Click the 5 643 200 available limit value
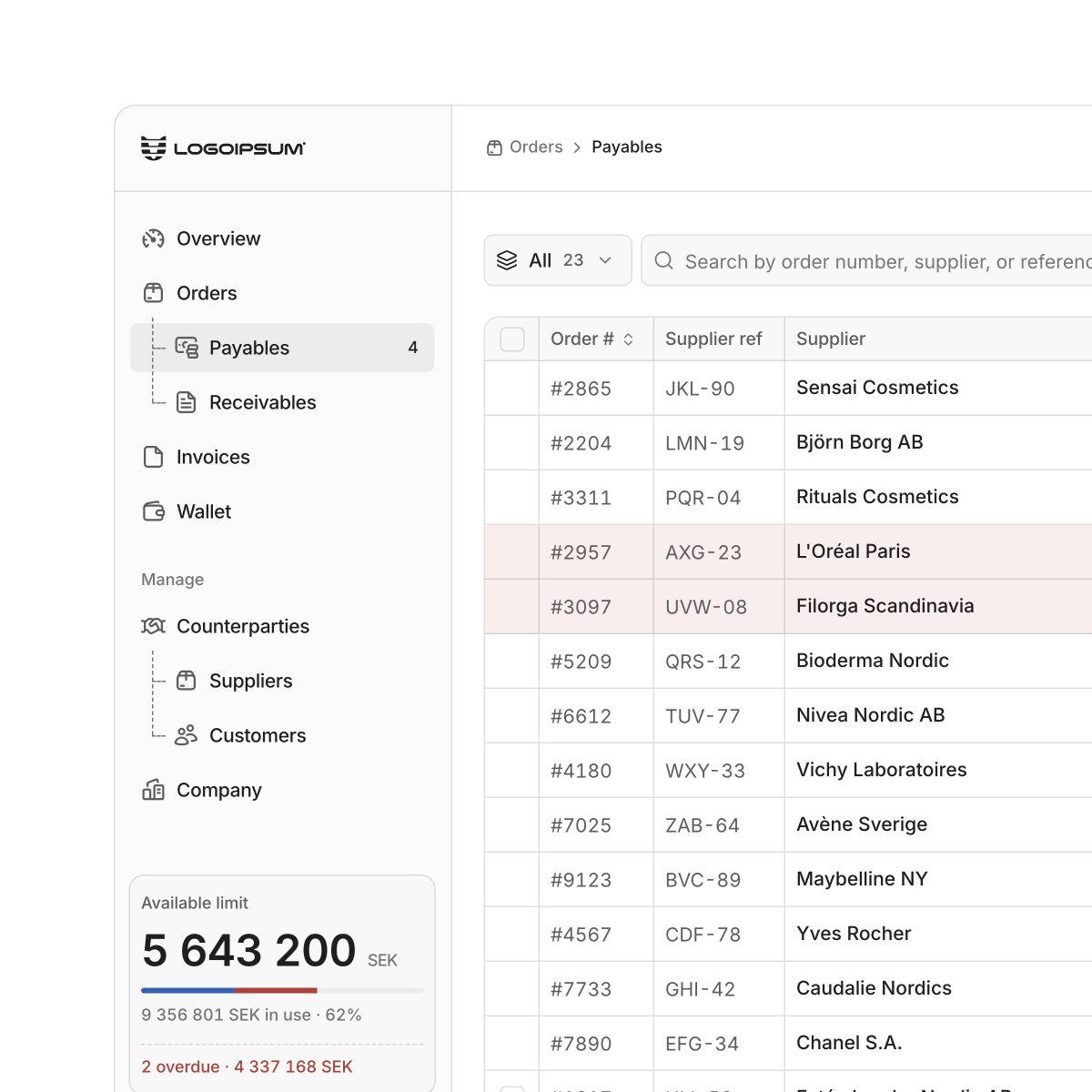Image resolution: width=1092 pixels, height=1092 pixels. point(249,951)
